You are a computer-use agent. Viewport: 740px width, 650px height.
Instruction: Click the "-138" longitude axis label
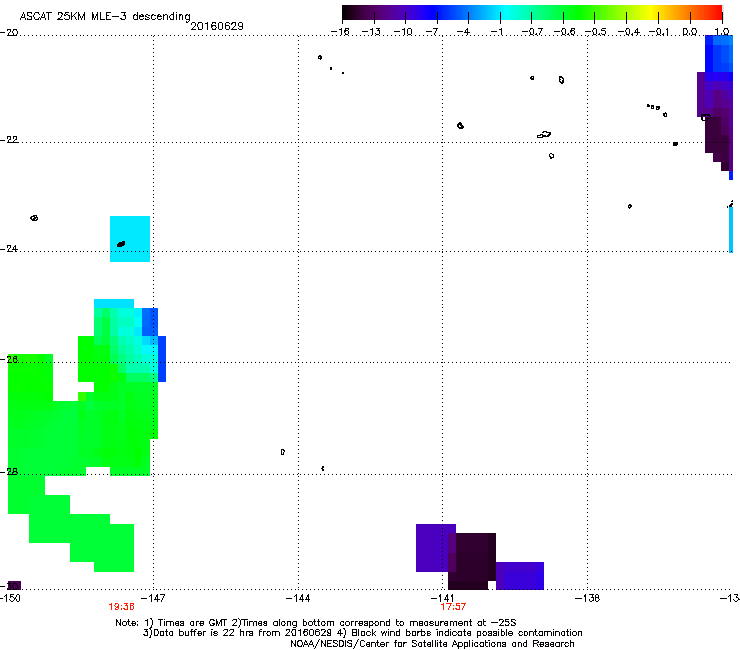[x=588, y=599]
